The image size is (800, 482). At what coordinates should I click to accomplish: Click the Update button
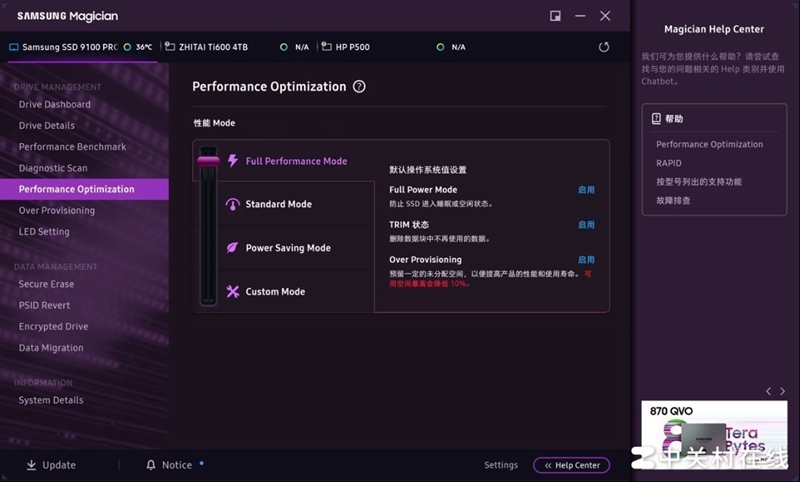click(51, 465)
